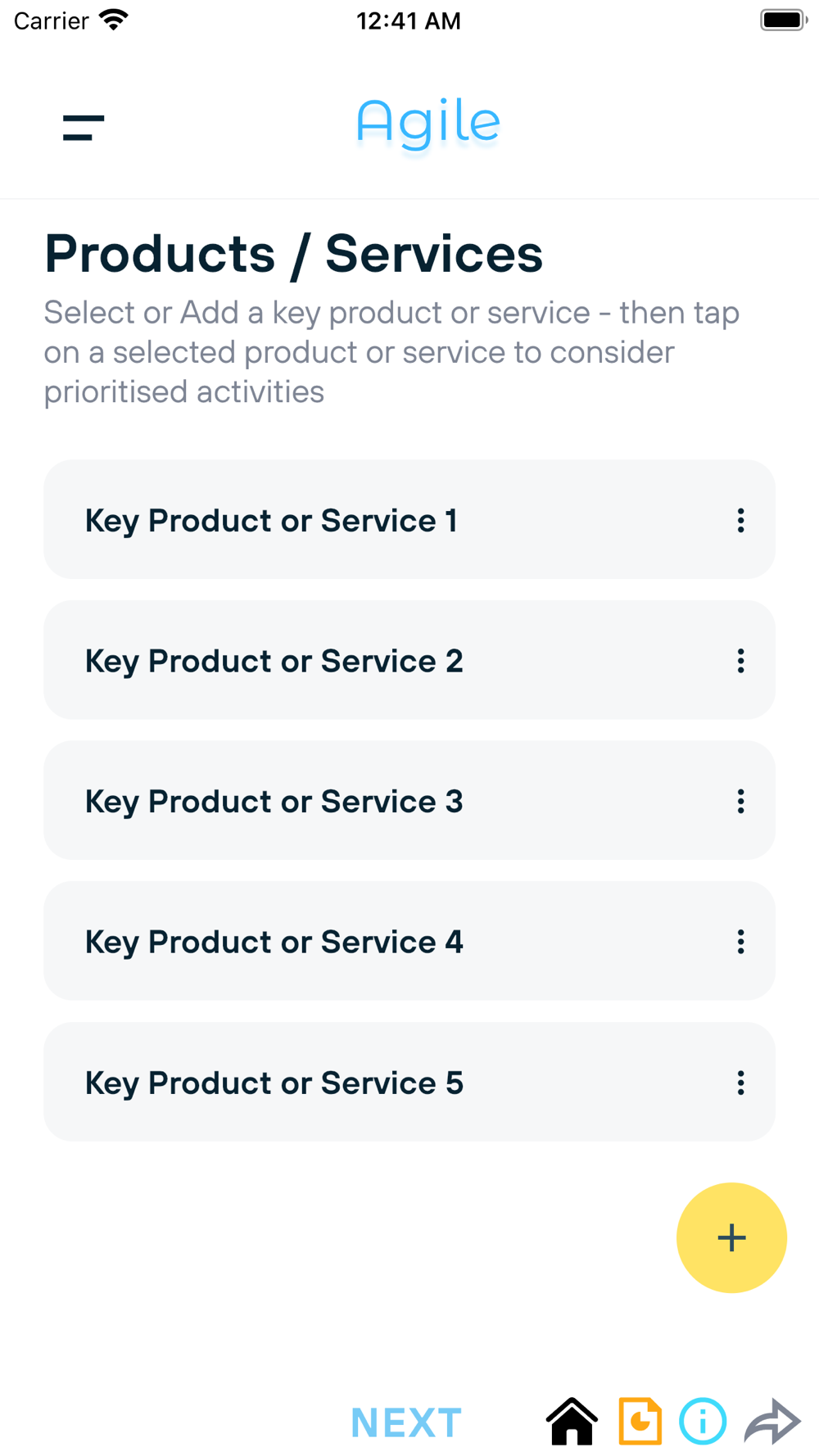819x1456 pixels.
Task: Tap the share arrow icon
Action: [771, 1421]
